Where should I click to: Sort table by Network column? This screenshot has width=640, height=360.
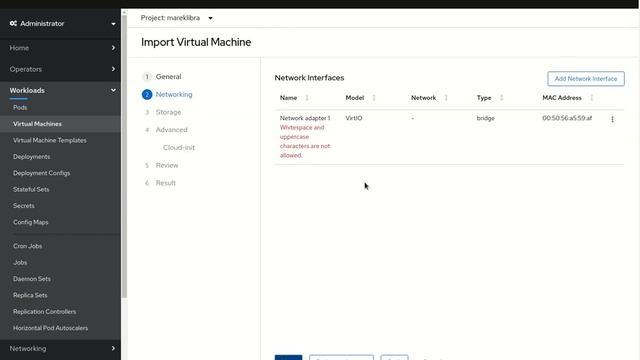429,98
